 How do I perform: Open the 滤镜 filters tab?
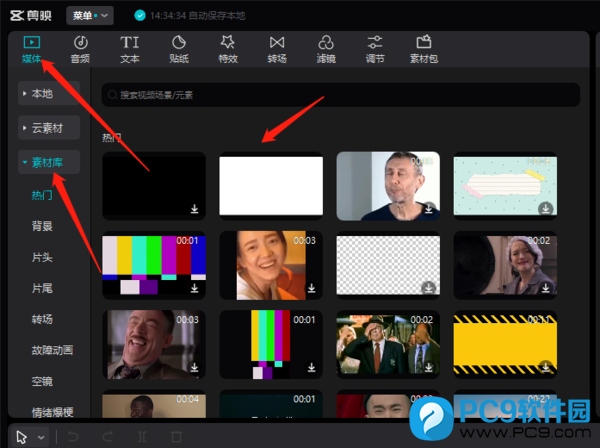click(326, 49)
